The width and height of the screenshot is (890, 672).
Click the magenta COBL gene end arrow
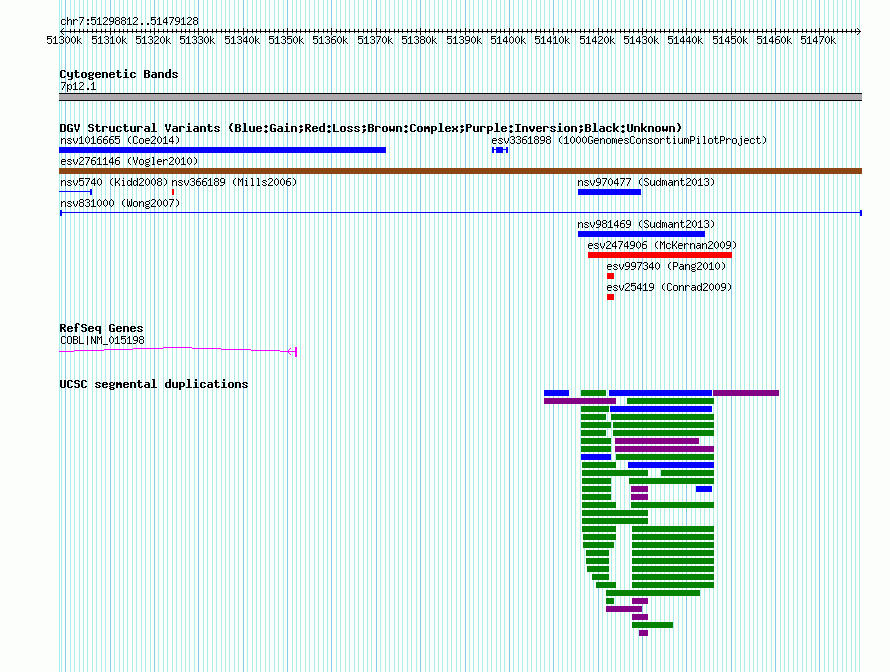coord(292,352)
